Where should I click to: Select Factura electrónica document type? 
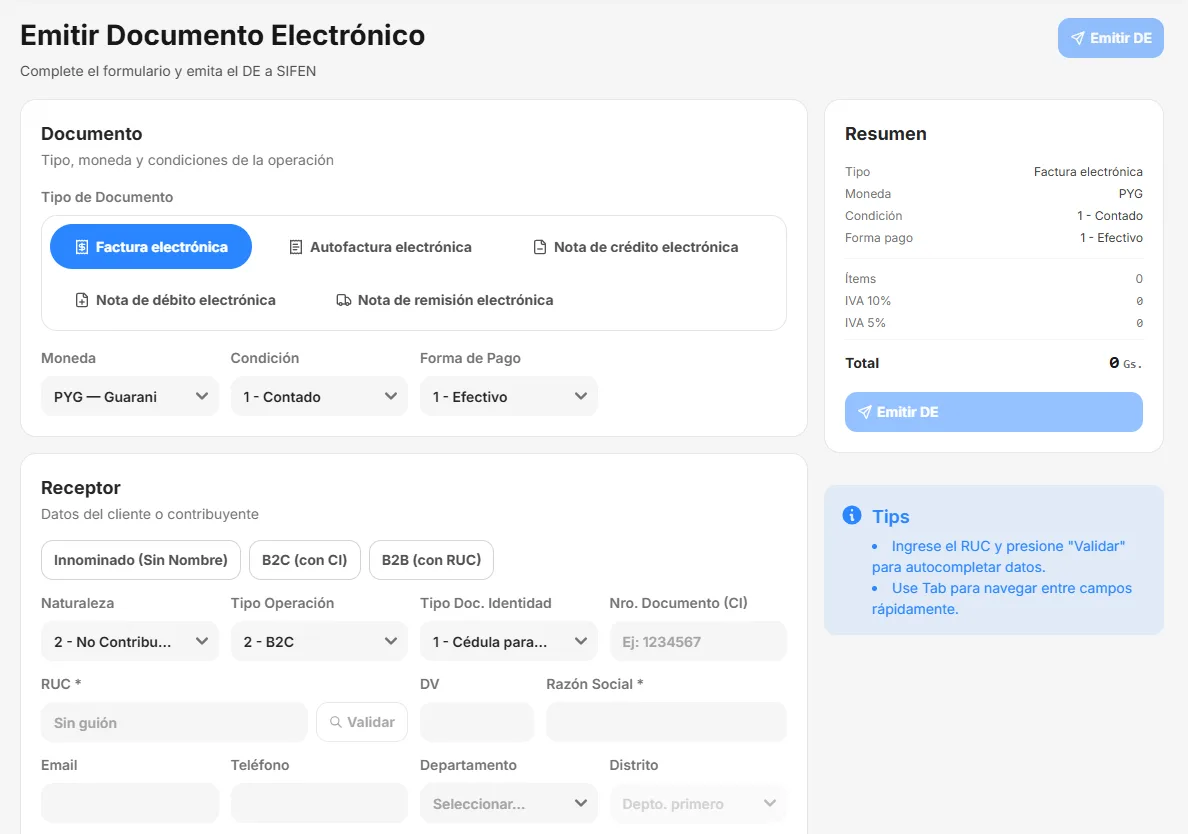[x=151, y=246]
